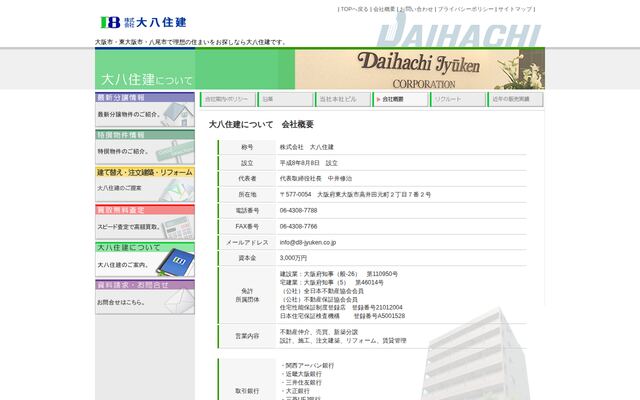Viewport: 640px width, 400px height.
Task: Click the 営業内容 row label
Action: tap(247, 336)
